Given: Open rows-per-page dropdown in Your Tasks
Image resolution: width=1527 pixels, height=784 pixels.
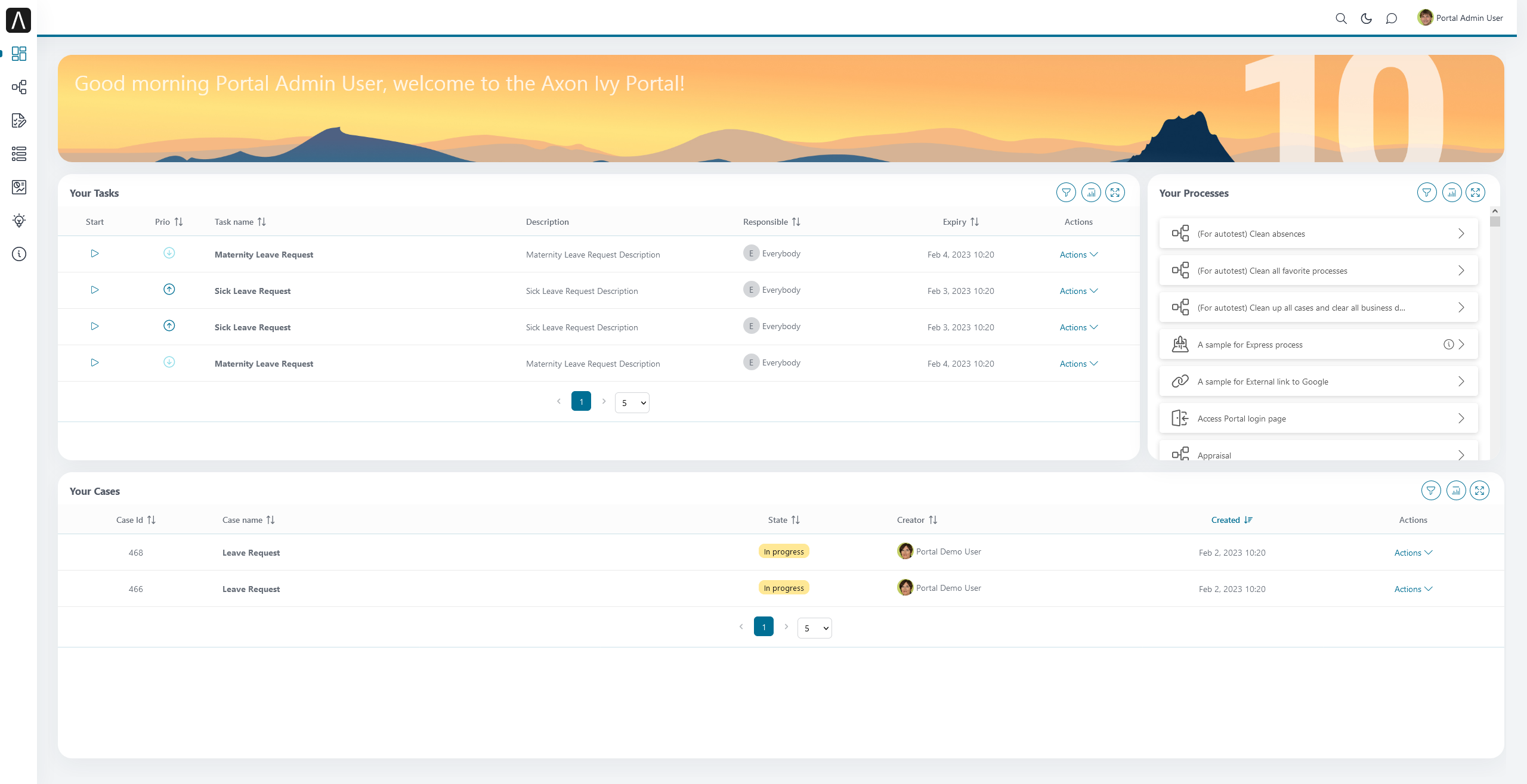Looking at the screenshot, I should click(632, 403).
